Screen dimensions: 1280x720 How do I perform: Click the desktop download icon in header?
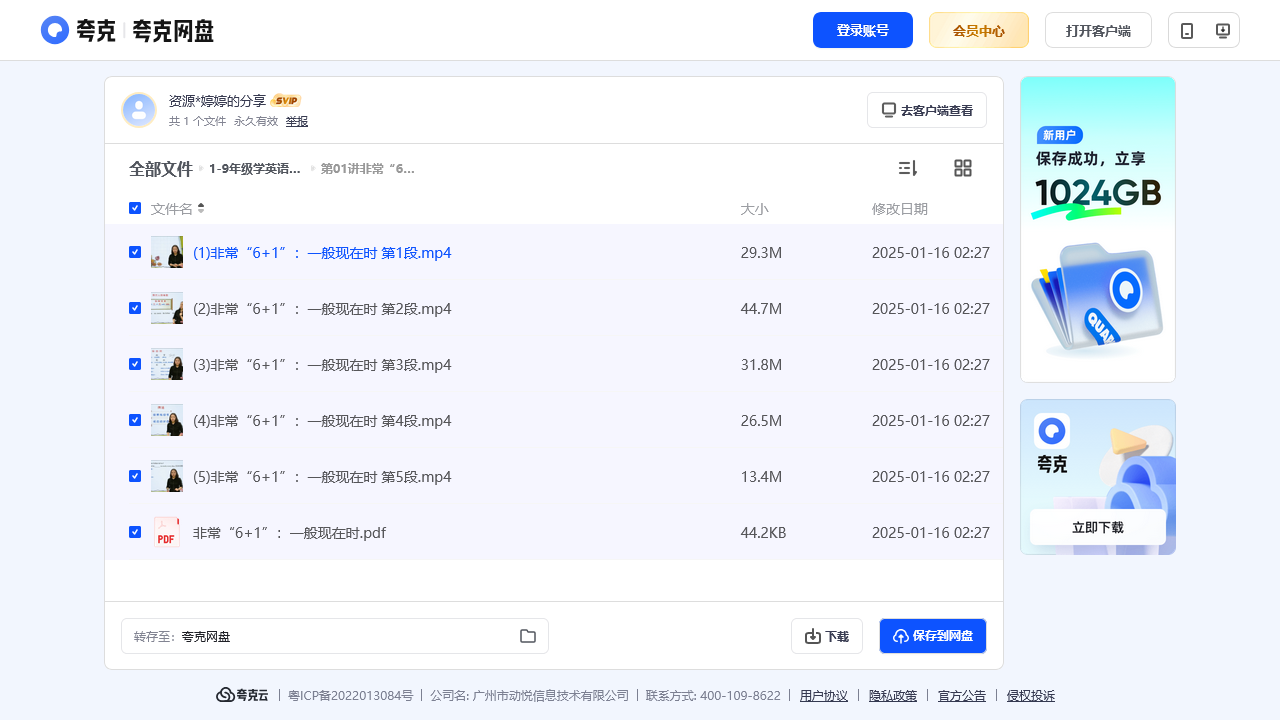pos(1222,30)
